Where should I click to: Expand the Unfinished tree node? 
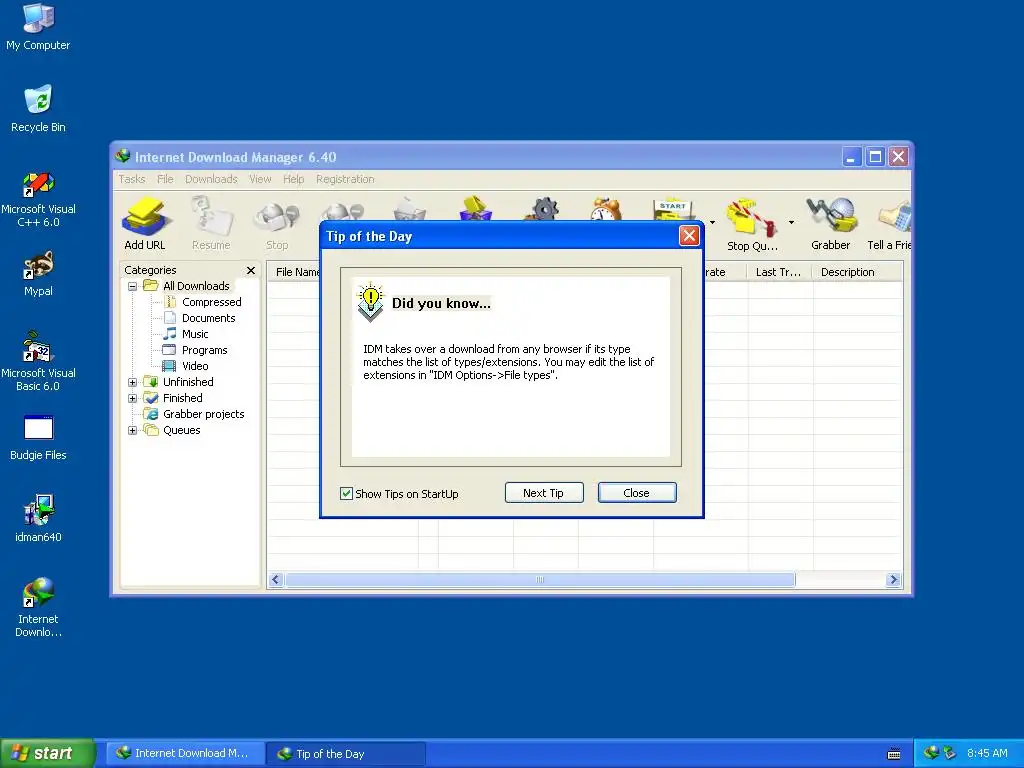133,382
